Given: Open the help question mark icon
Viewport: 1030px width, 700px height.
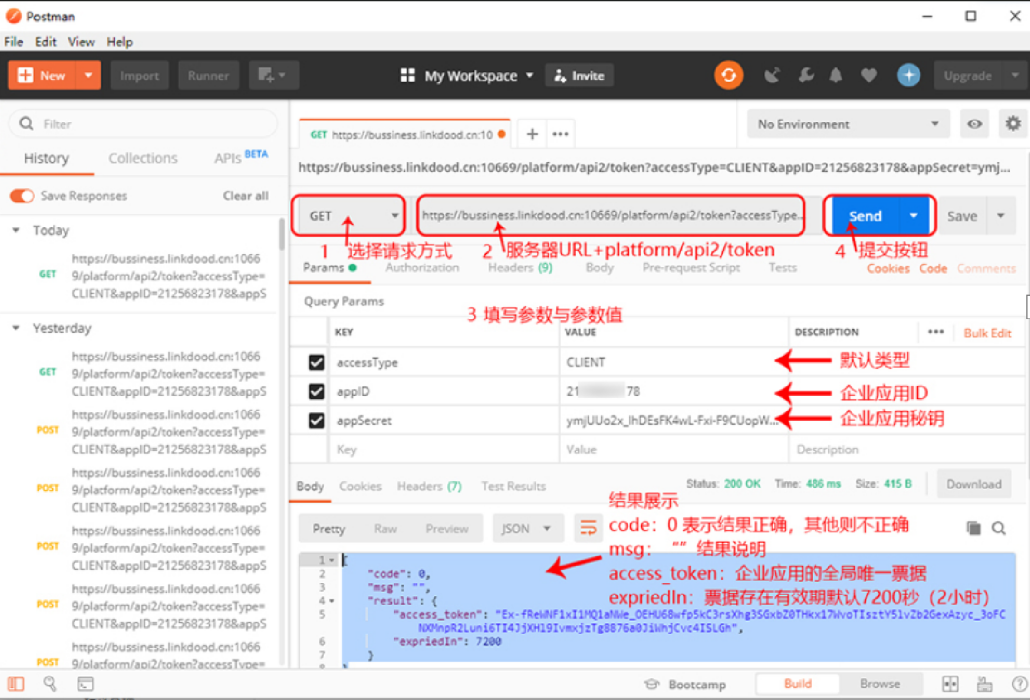Looking at the screenshot, I should click(x=1019, y=684).
